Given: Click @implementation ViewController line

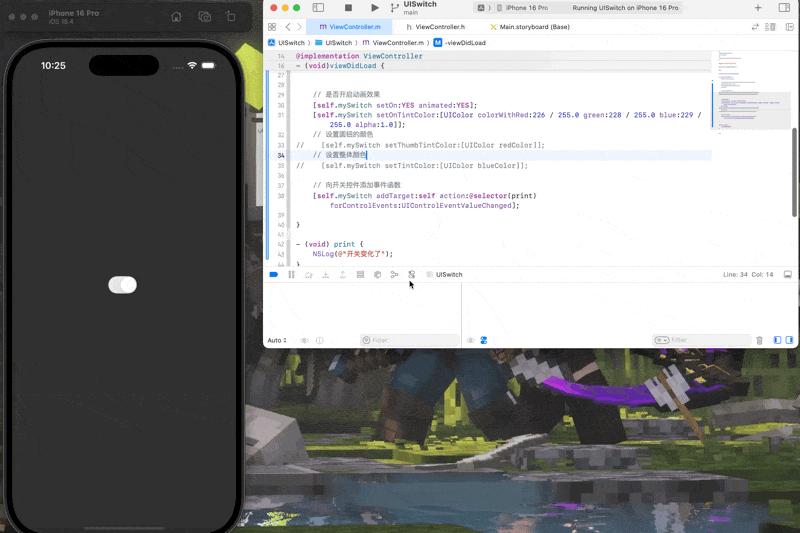Looking at the screenshot, I should coord(359,56).
